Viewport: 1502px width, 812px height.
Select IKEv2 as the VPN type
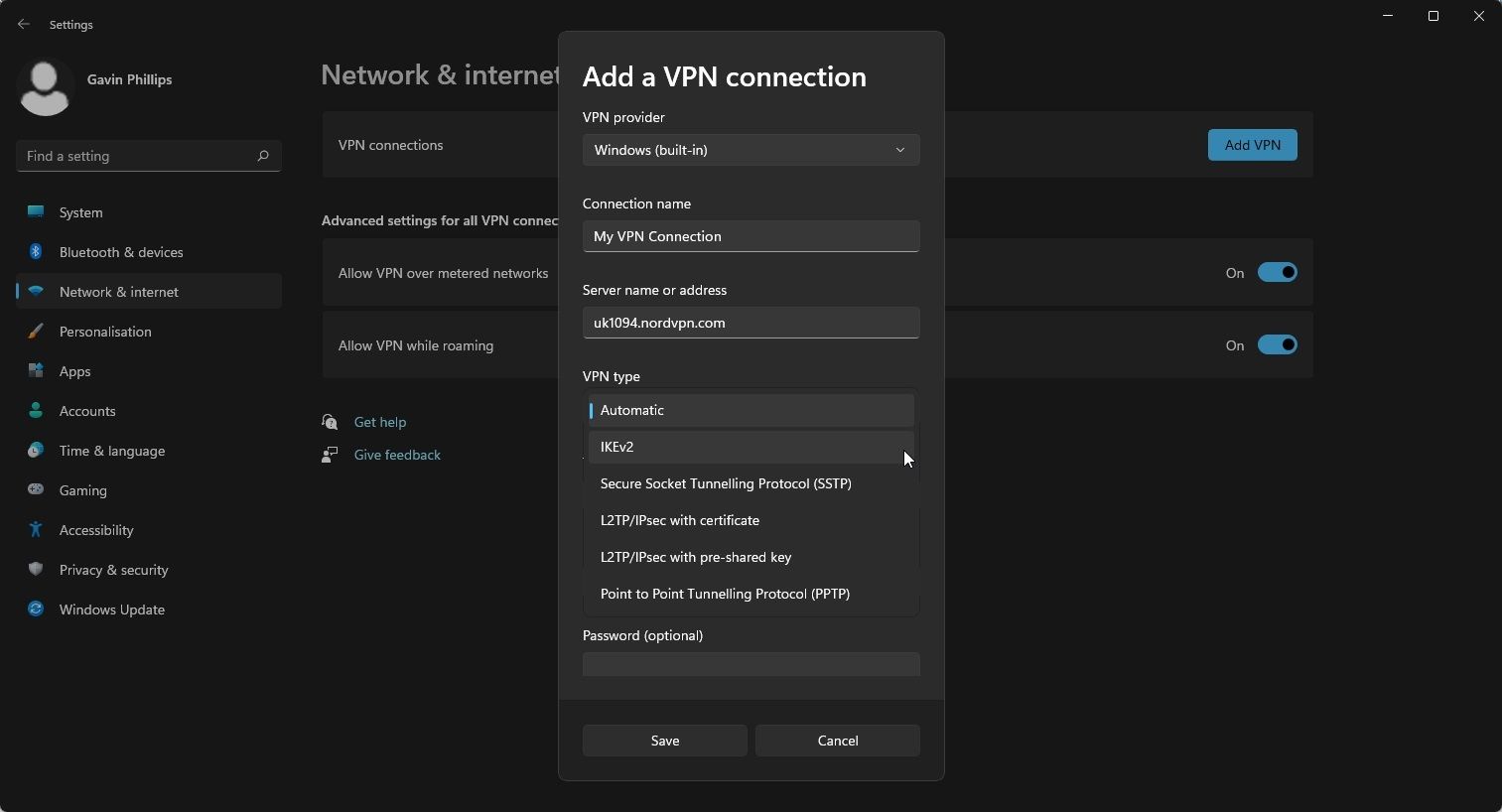751,447
